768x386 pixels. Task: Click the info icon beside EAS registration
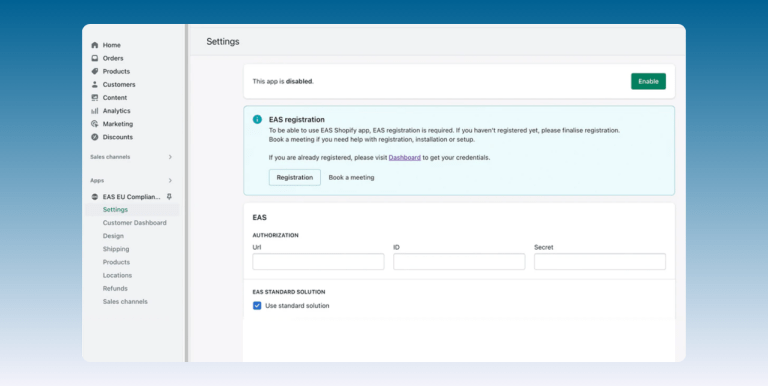257,119
